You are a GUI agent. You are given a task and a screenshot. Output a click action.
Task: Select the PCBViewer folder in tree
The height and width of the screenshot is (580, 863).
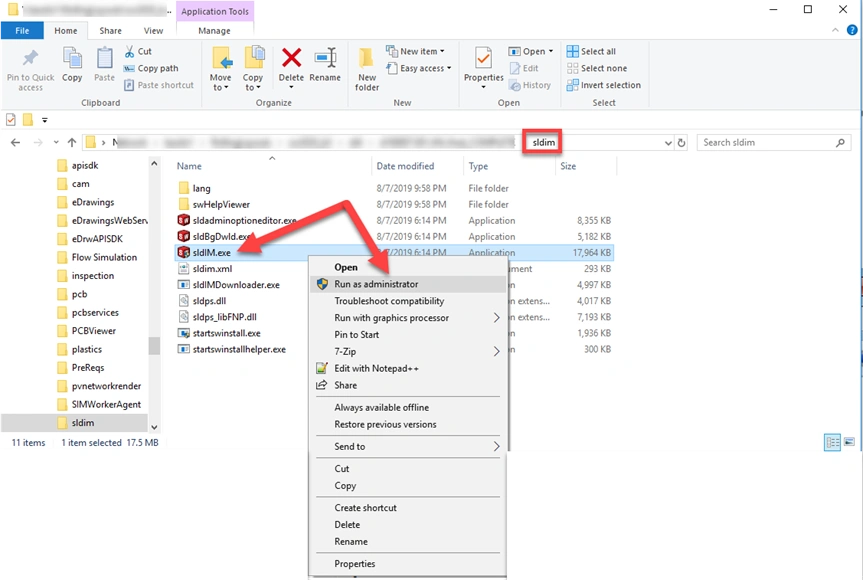point(93,331)
